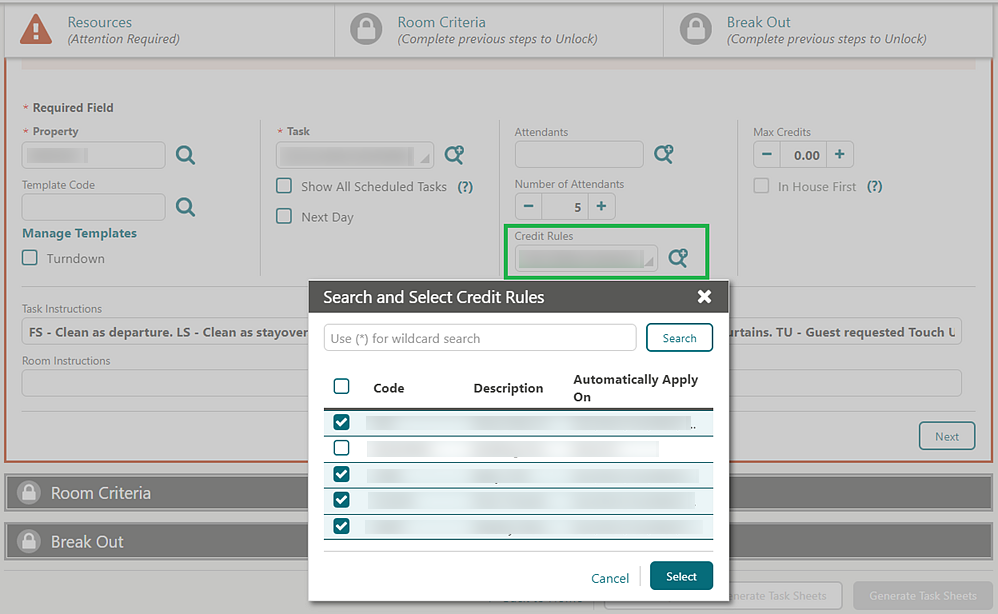This screenshot has height=614, width=998.
Task: Open the Property search magnifier
Action: (185, 155)
